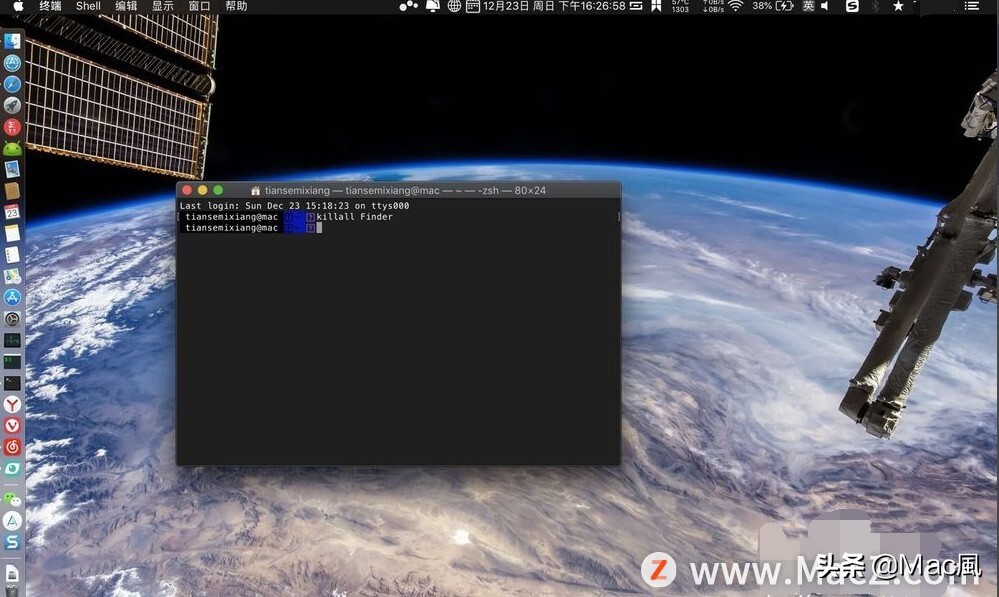The image size is (999, 597).
Task: Click the network speed 0B/s monitor
Action: (x=713, y=6)
